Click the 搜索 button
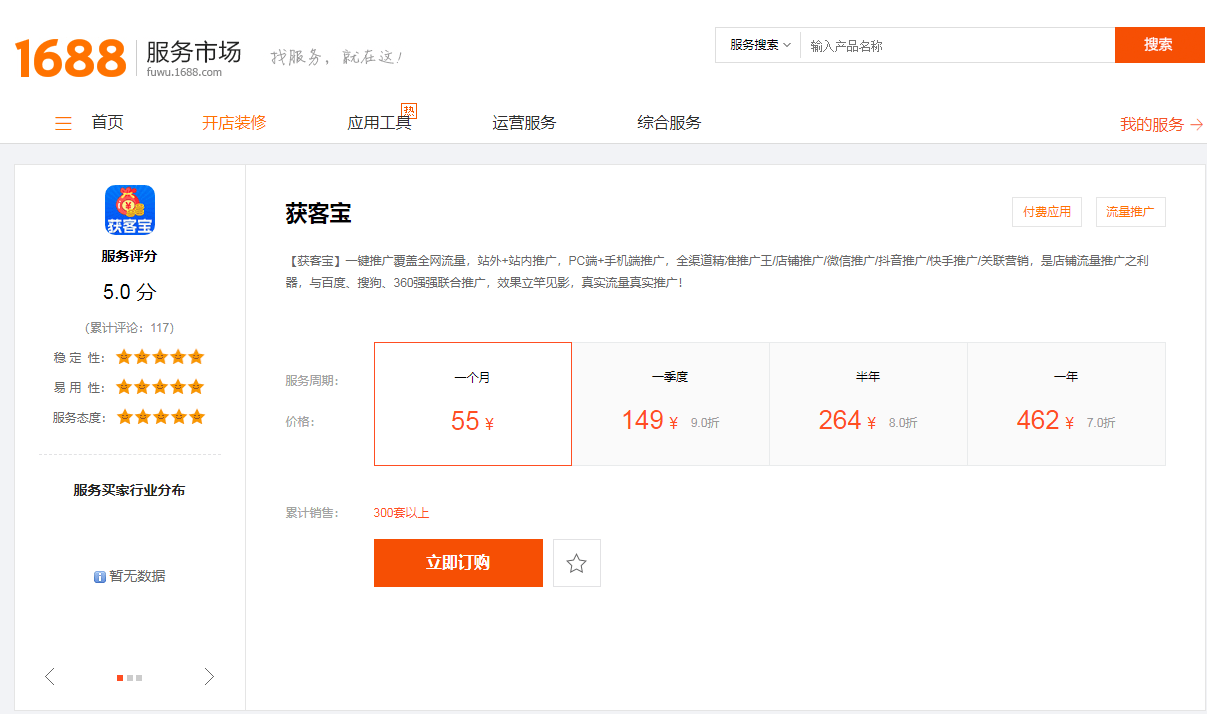Viewport: 1207px width, 714px height. point(1159,45)
